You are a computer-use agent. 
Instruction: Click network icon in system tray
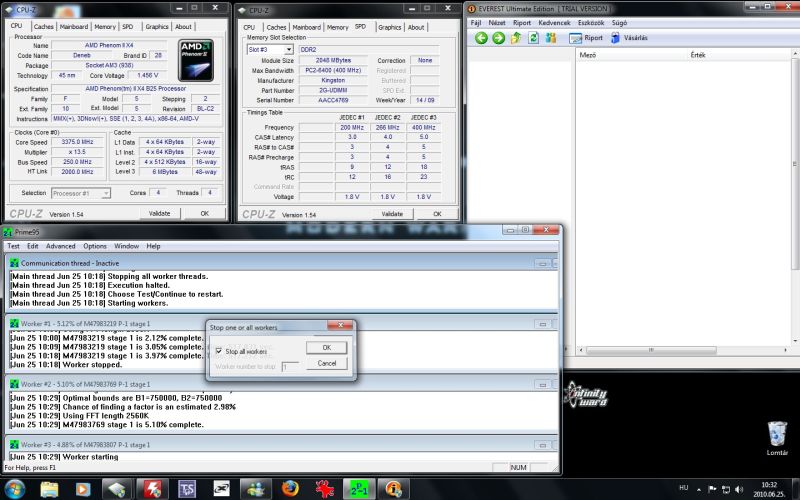pyautogui.click(x=726, y=489)
